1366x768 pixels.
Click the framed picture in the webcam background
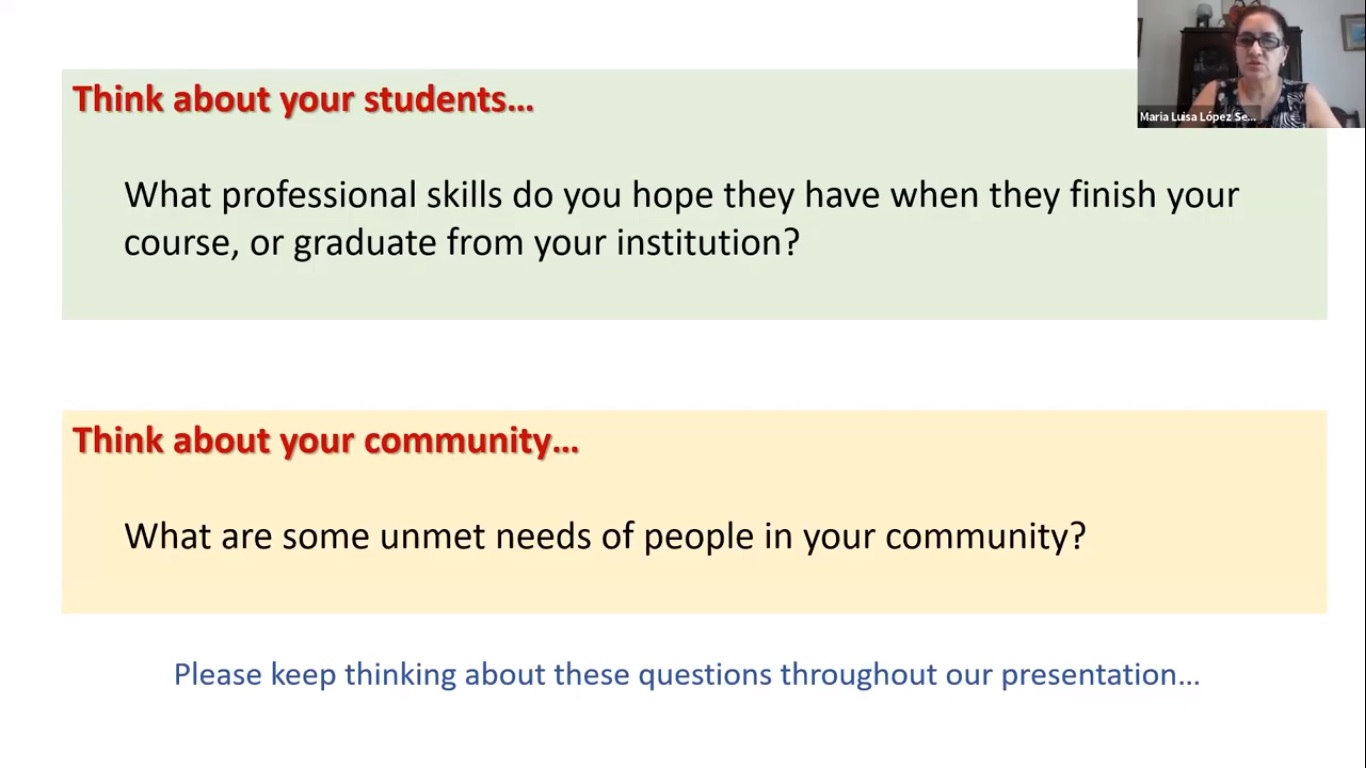[x=1353, y=33]
